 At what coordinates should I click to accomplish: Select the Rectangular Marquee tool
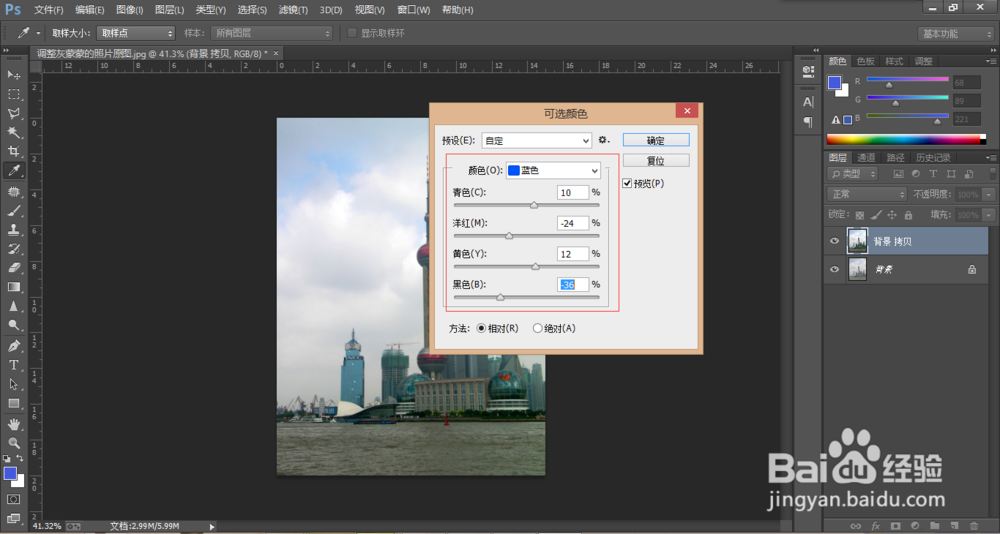click(x=13, y=94)
